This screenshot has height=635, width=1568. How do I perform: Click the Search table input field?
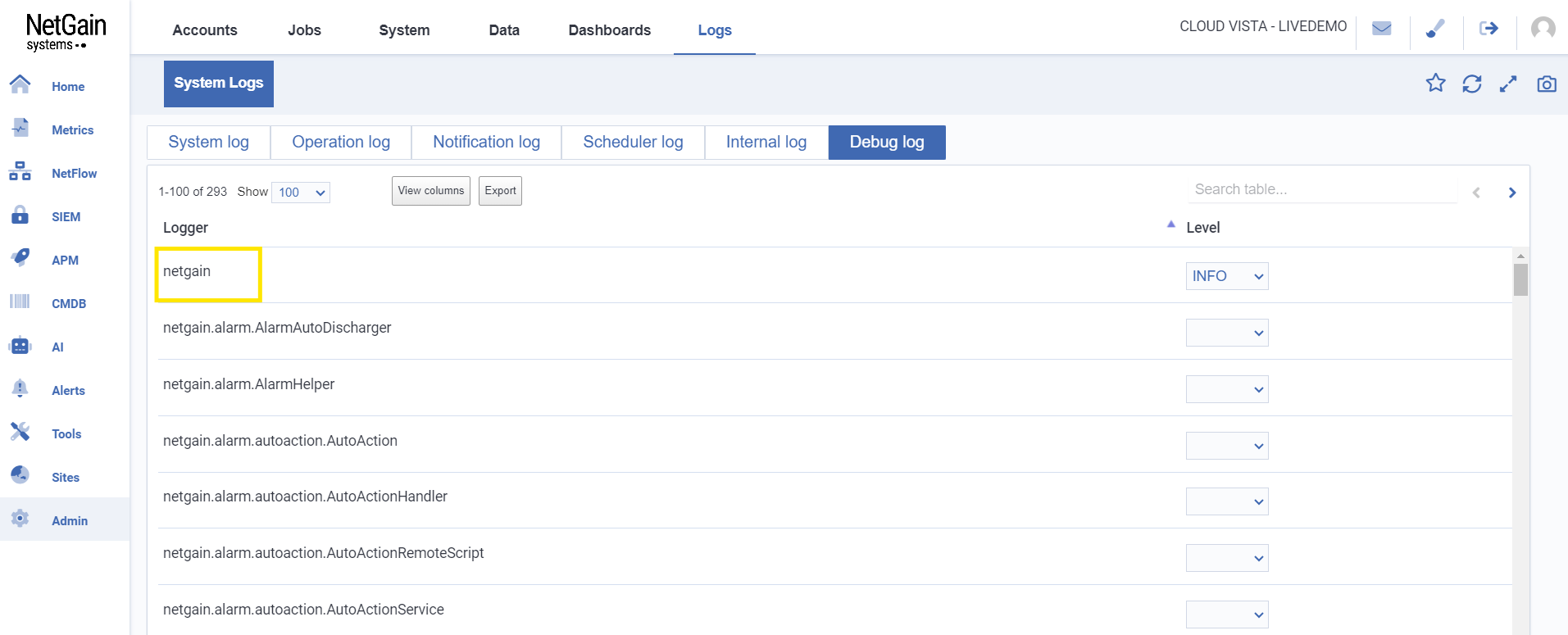point(1322,189)
